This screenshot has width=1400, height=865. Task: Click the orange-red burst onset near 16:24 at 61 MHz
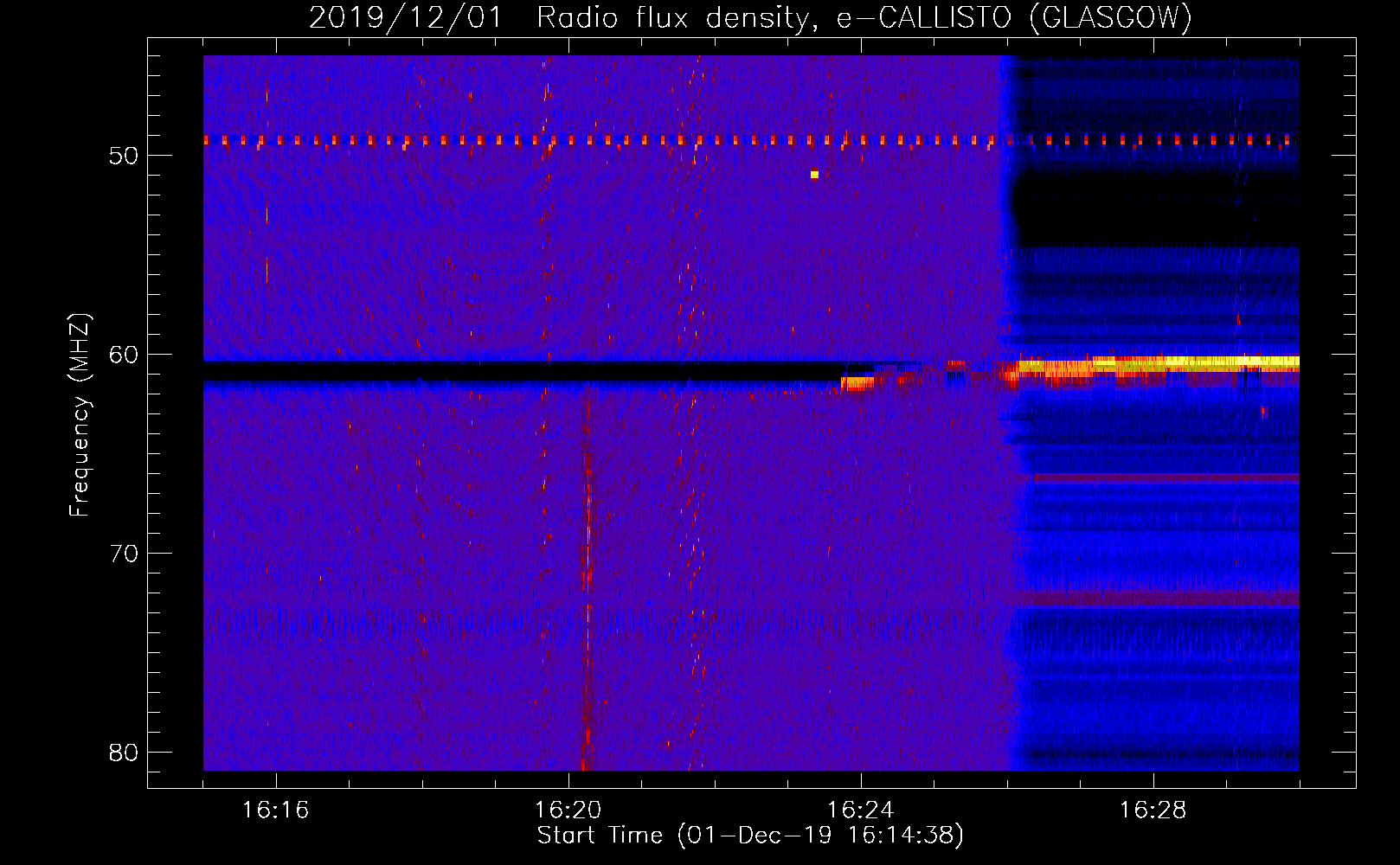[x=858, y=383]
